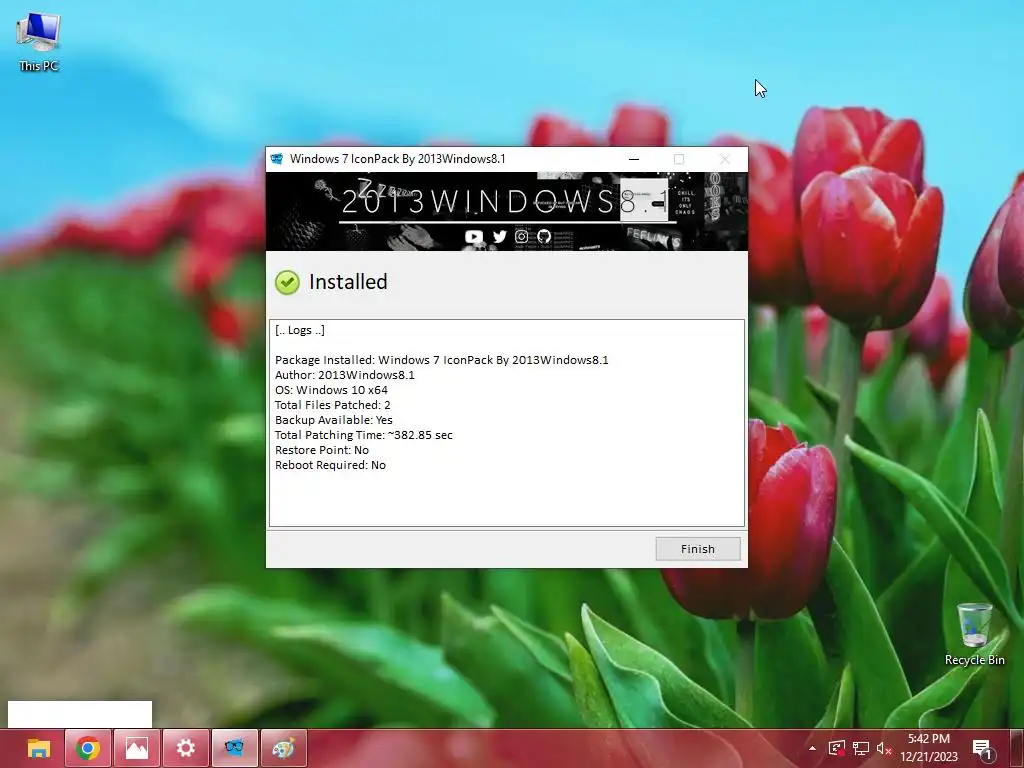The image size is (1024, 768).
Task: Click the Finish button
Action: tap(697, 549)
